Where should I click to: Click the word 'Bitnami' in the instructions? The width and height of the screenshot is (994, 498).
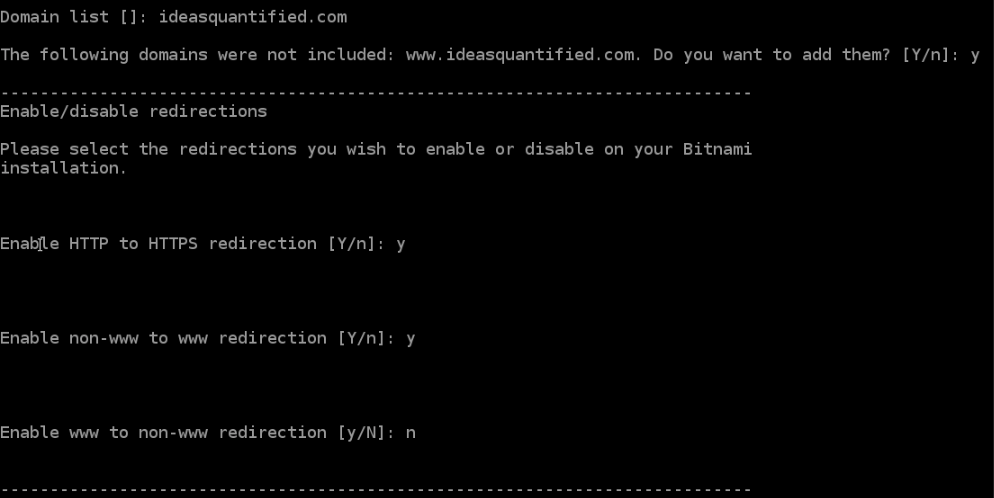point(717,150)
